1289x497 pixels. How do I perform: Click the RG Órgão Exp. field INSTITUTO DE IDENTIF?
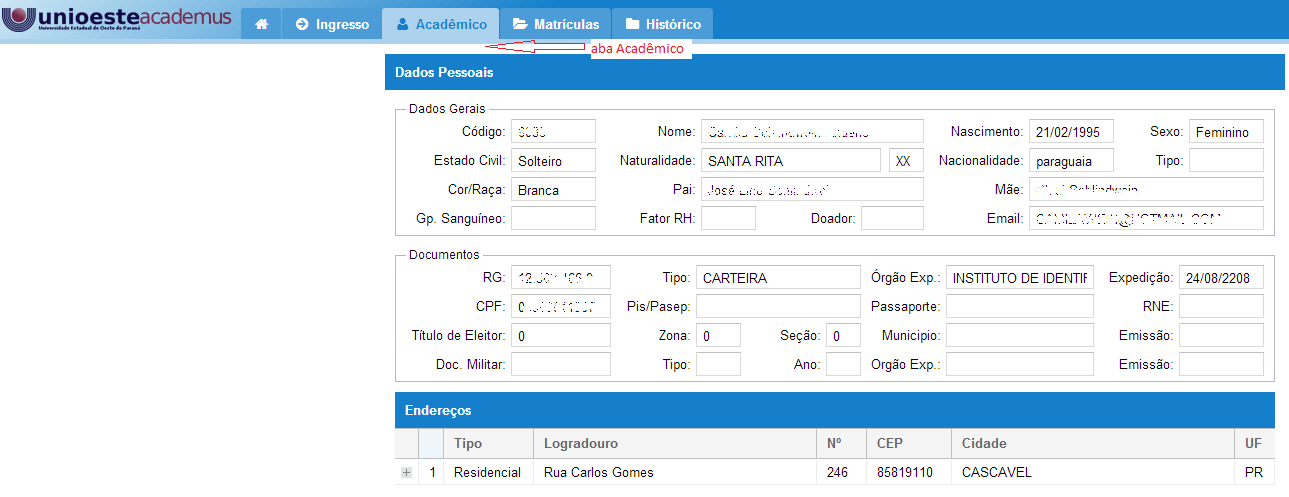click(1020, 278)
